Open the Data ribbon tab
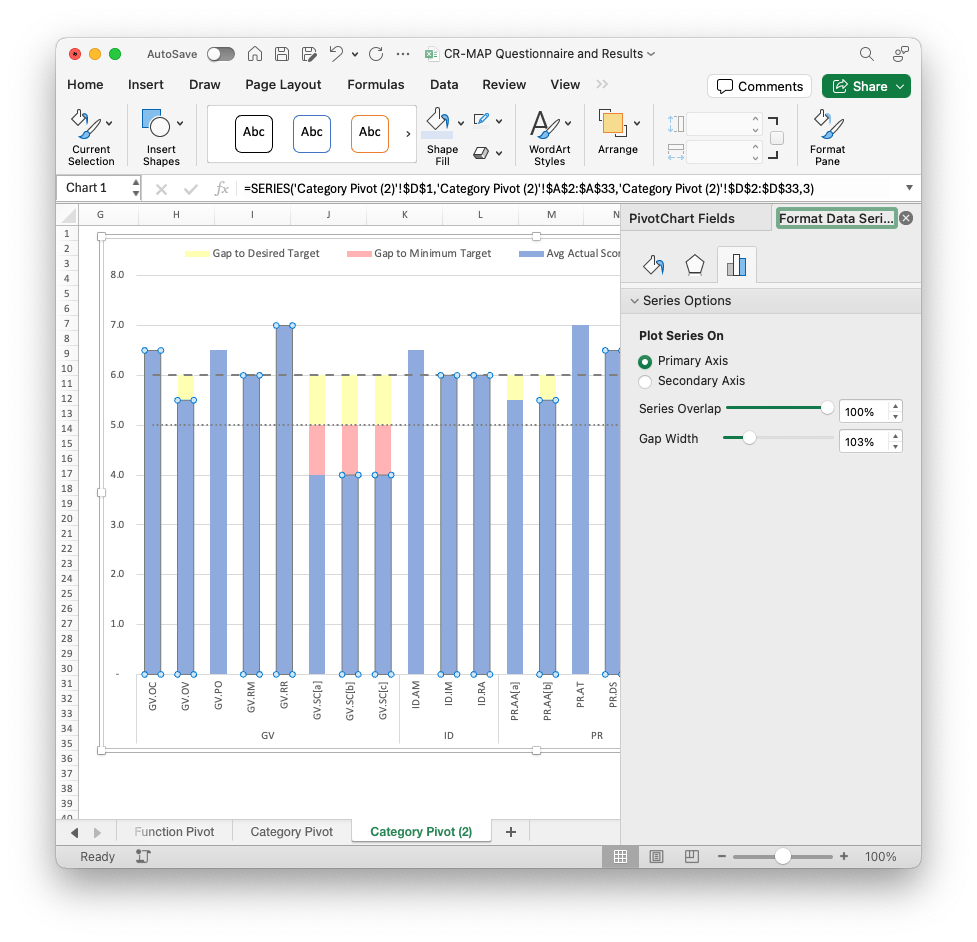The width and height of the screenshot is (977, 942). coord(444,85)
